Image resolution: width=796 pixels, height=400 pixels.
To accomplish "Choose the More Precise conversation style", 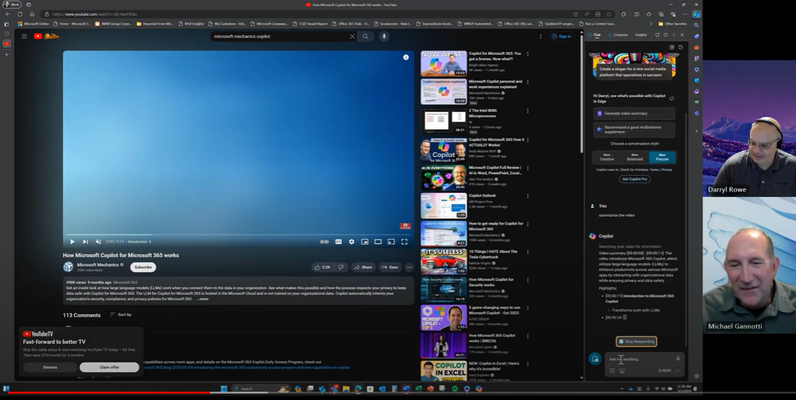I will [662, 157].
